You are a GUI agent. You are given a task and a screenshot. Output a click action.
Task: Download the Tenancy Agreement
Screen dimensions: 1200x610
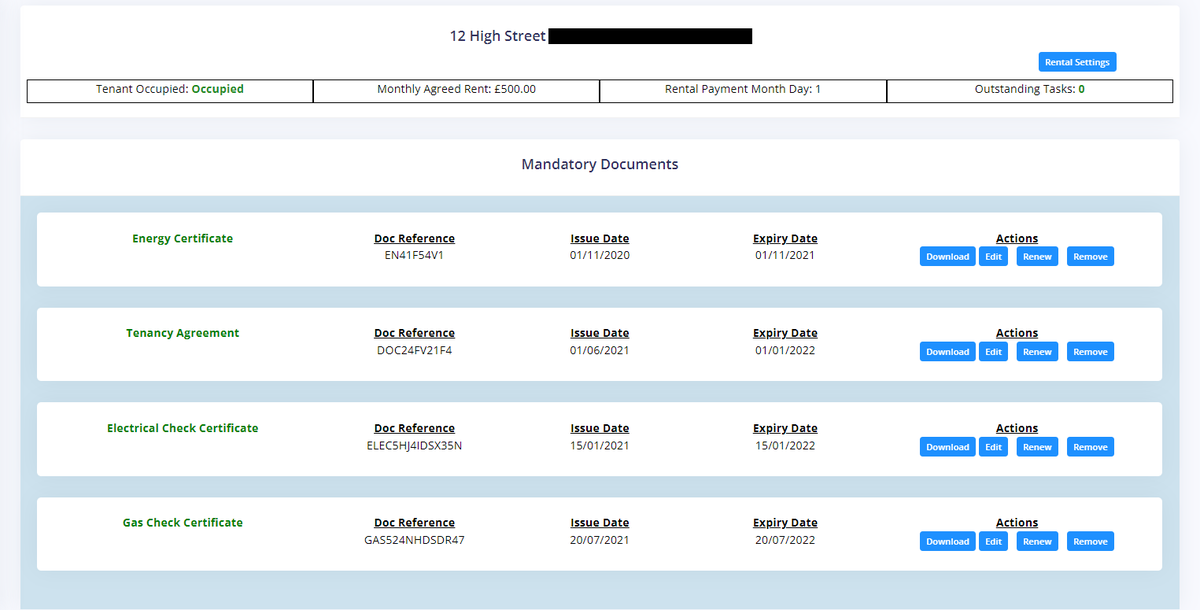click(x=947, y=352)
